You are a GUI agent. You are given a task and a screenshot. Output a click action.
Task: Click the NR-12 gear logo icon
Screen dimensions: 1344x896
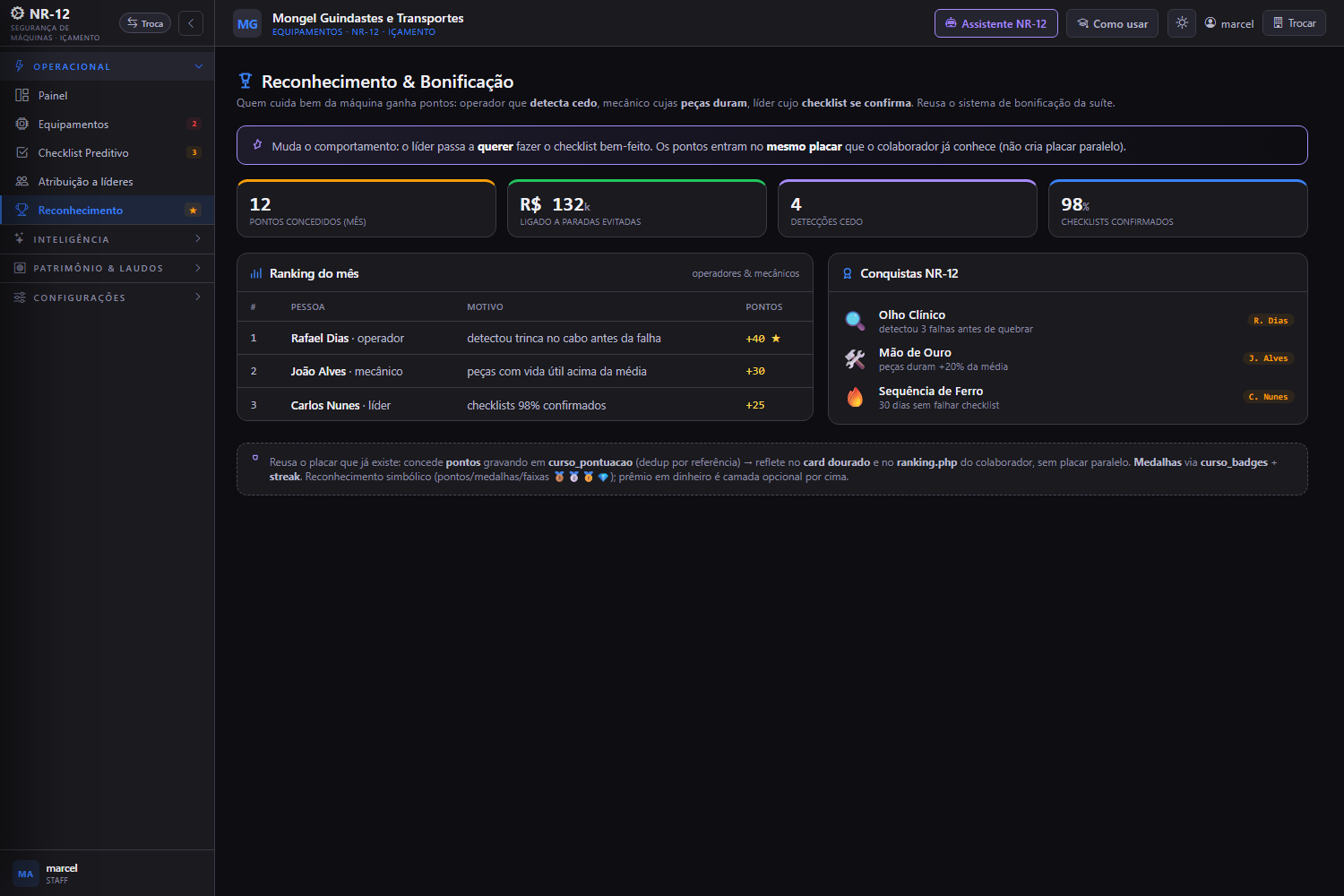17,13
